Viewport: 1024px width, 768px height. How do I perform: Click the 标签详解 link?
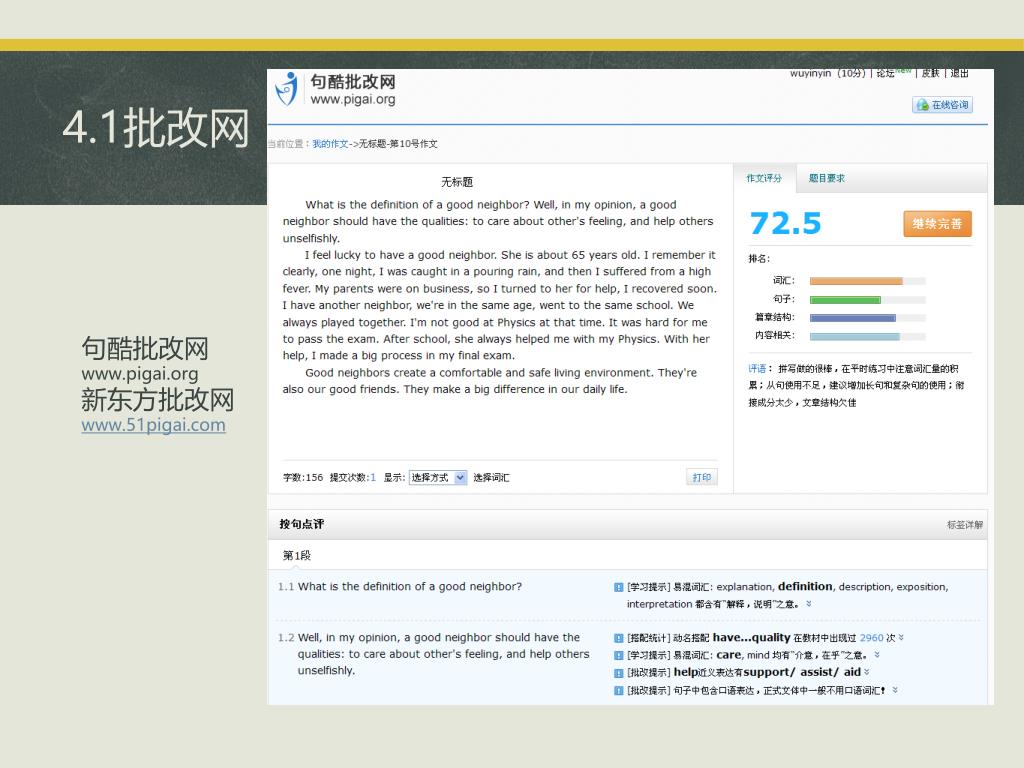(x=965, y=524)
